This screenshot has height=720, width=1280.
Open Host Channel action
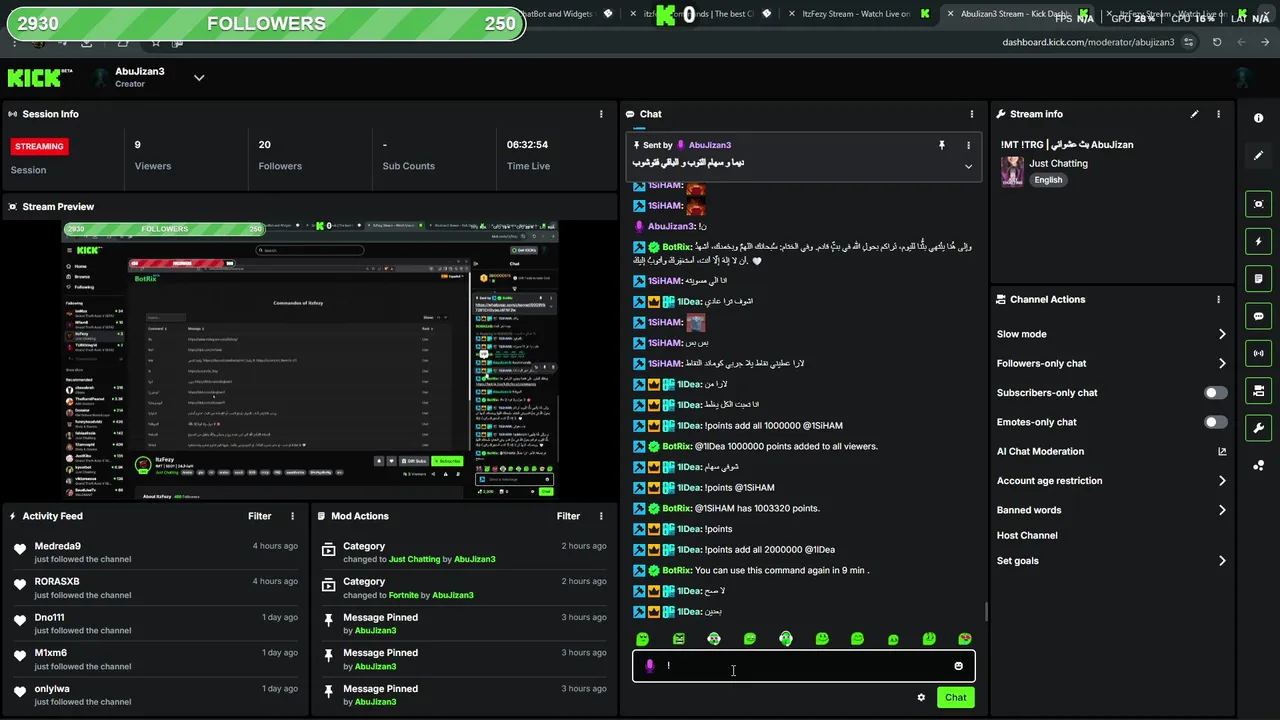[x=1027, y=536]
